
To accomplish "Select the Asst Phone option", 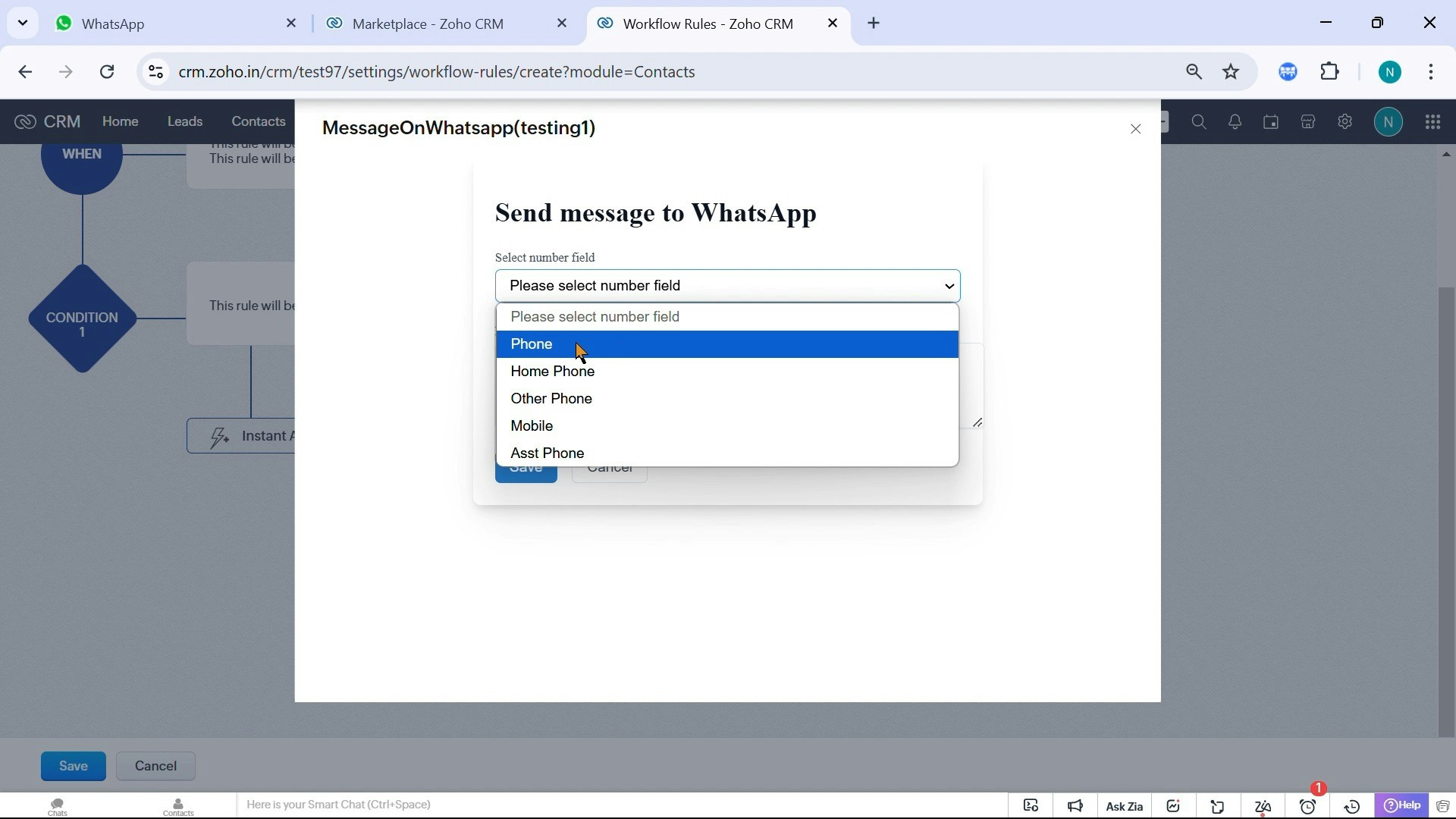I will [x=547, y=453].
